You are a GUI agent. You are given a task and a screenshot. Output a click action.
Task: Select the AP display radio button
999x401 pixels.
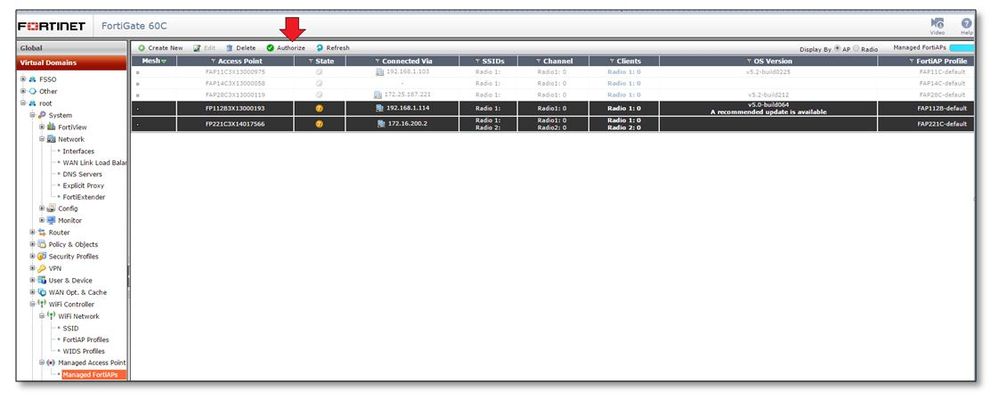[837, 48]
